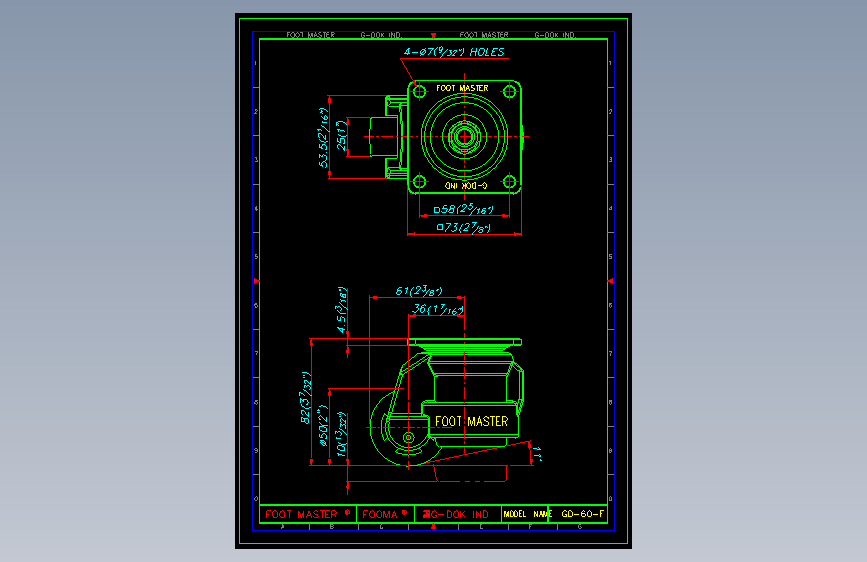Click the FOOMA ® title block cell
The height and width of the screenshot is (562, 867).
[385, 514]
